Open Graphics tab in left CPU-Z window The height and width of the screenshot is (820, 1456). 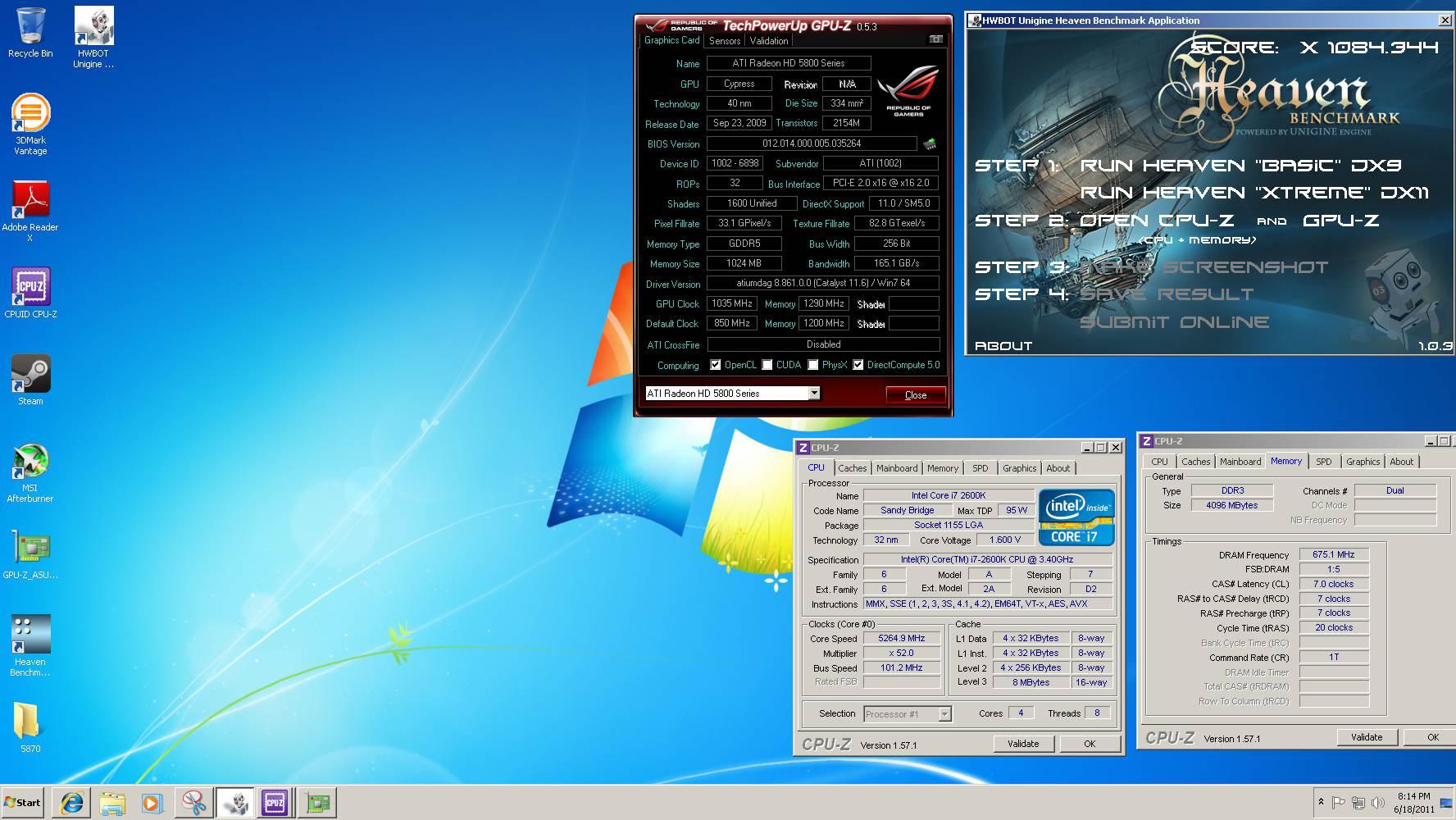coord(1020,468)
